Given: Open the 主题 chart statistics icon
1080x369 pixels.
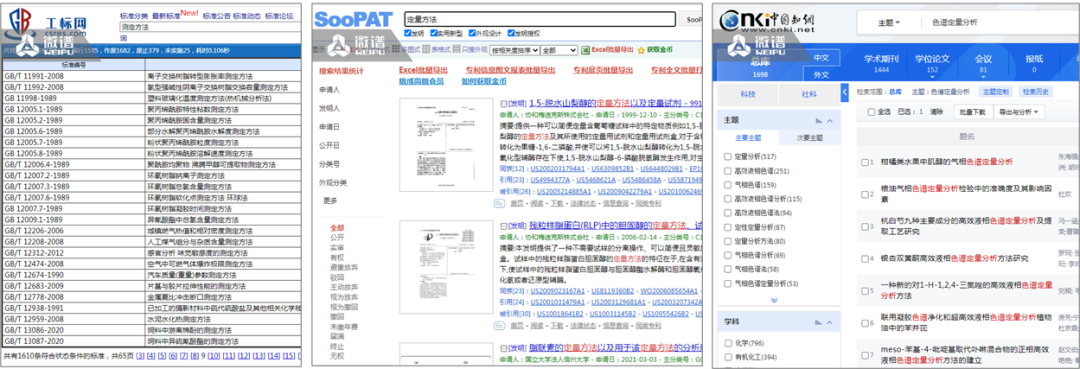Looking at the screenshot, I should click(x=819, y=120).
